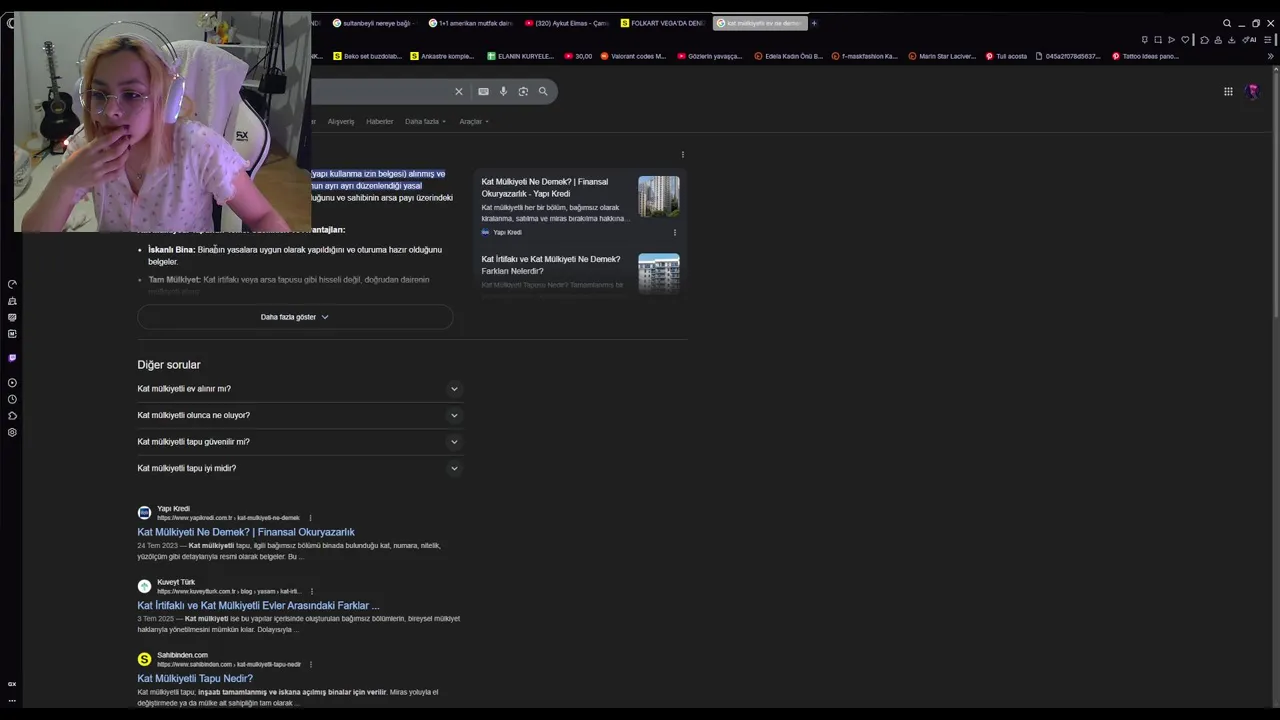Screen dimensions: 1280x720
Task: Open Twitch panel in Opera sidebar
Action: 12,358
